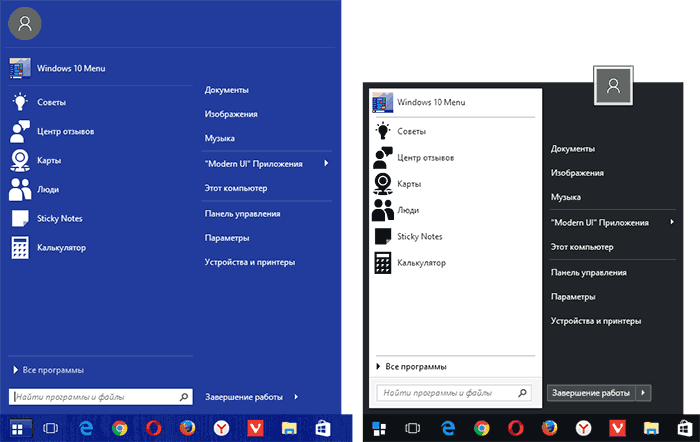Open Люди people icon in blue menu
Viewport: 700px width, 442px height.
click(20, 189)
